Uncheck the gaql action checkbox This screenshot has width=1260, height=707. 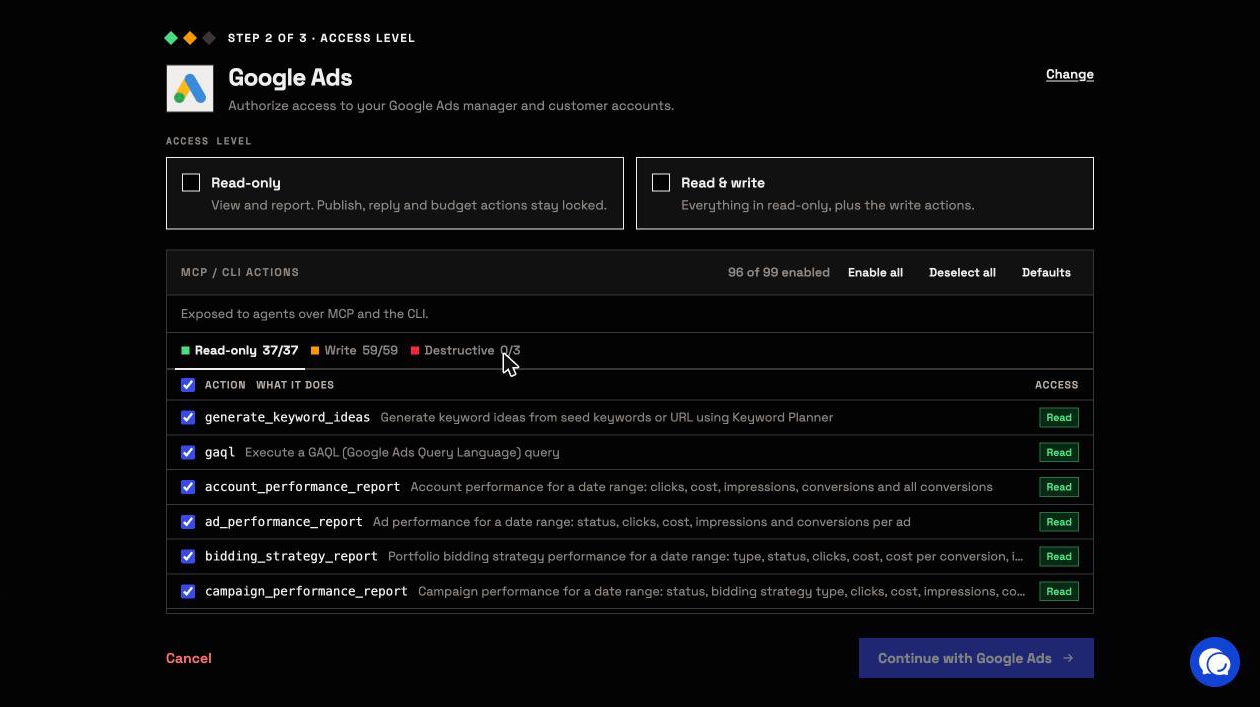pos(188,453)
